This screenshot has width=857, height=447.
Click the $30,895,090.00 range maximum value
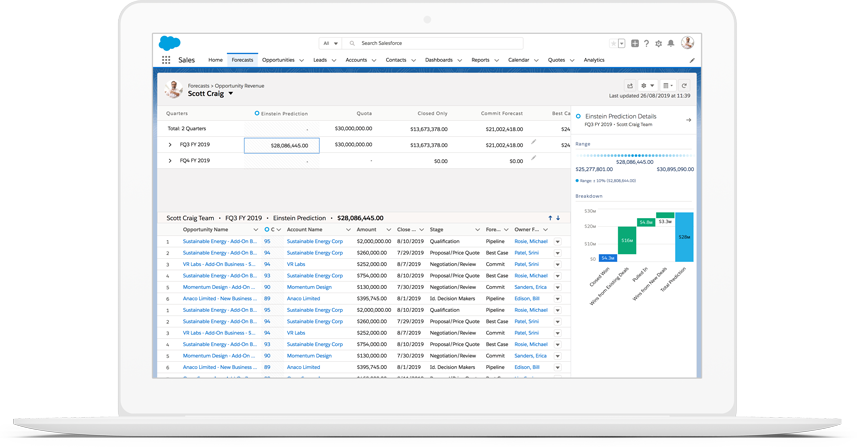tap(675, 169)
